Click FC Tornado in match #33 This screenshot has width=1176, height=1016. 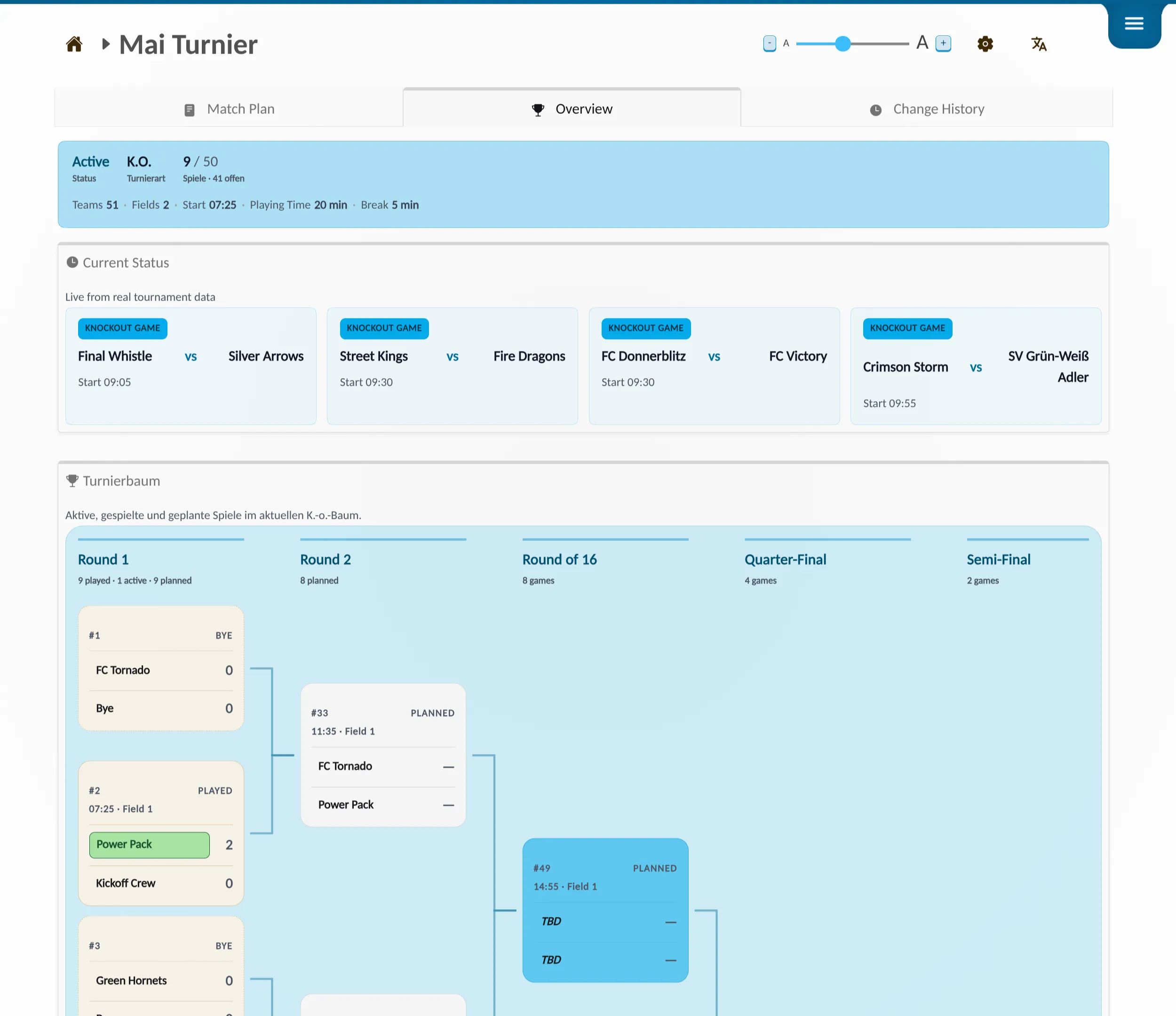point(345,766)
